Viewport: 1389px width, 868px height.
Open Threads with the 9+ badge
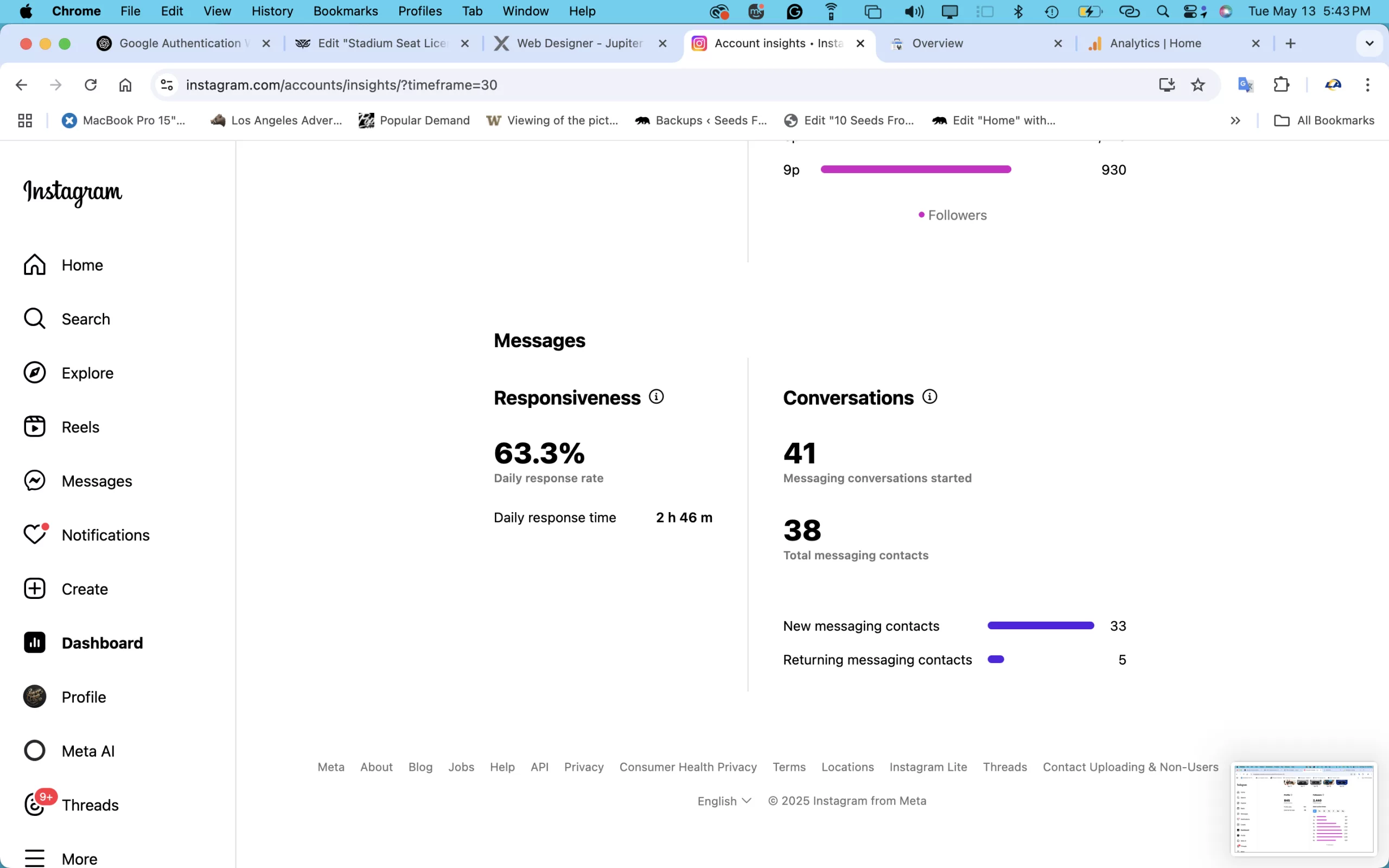coord(34,805)
